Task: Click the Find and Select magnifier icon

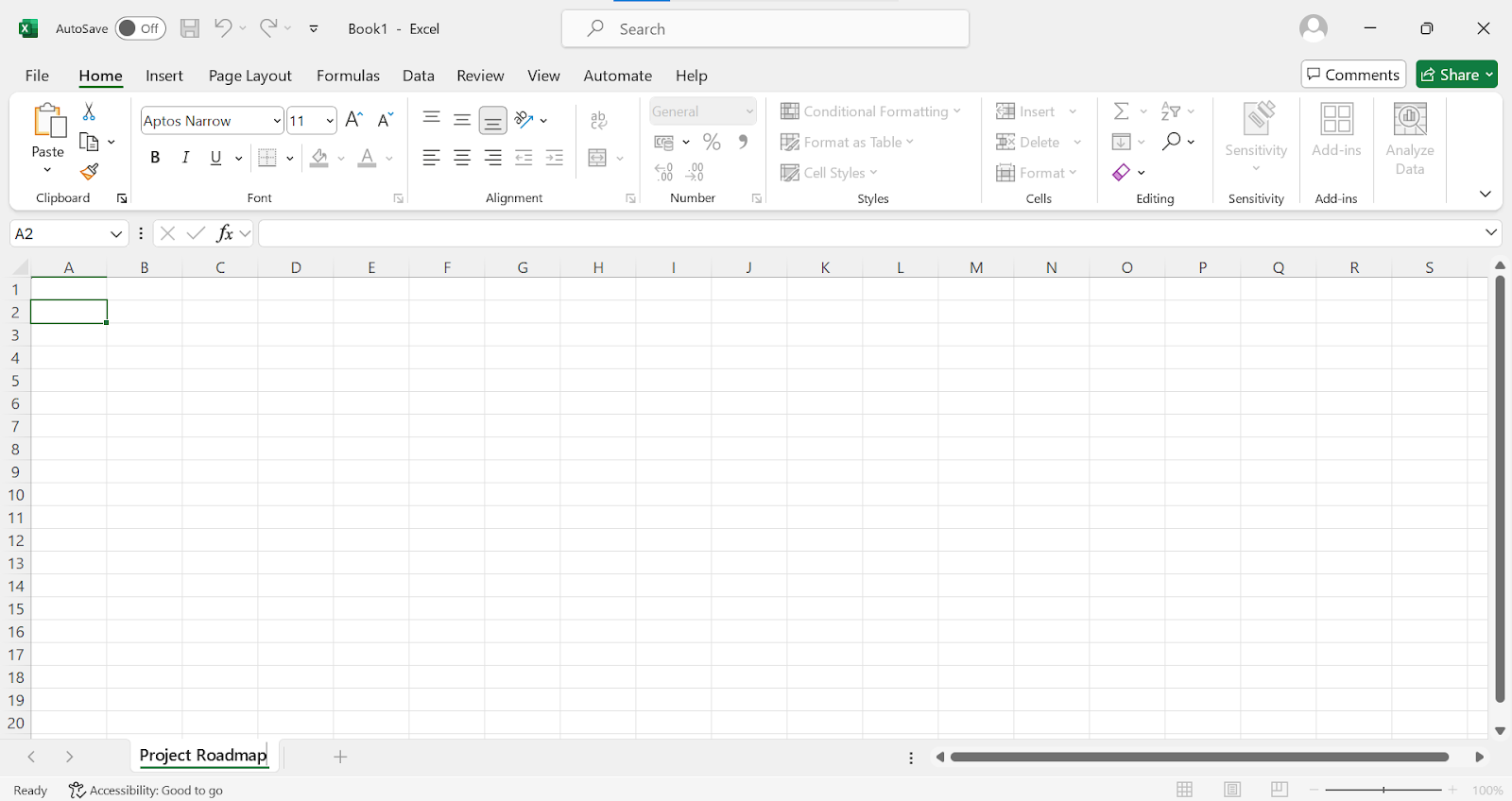Action: [x=1172, y=142]
